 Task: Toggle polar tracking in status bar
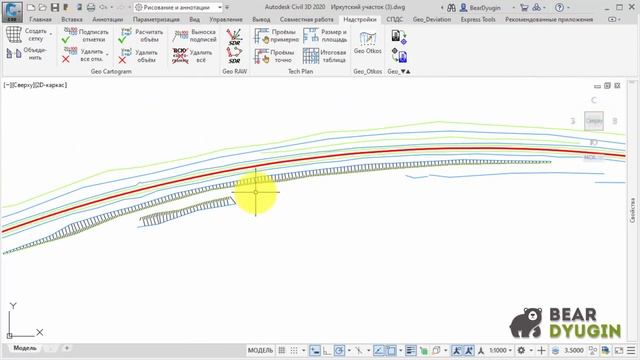(339, 350)
